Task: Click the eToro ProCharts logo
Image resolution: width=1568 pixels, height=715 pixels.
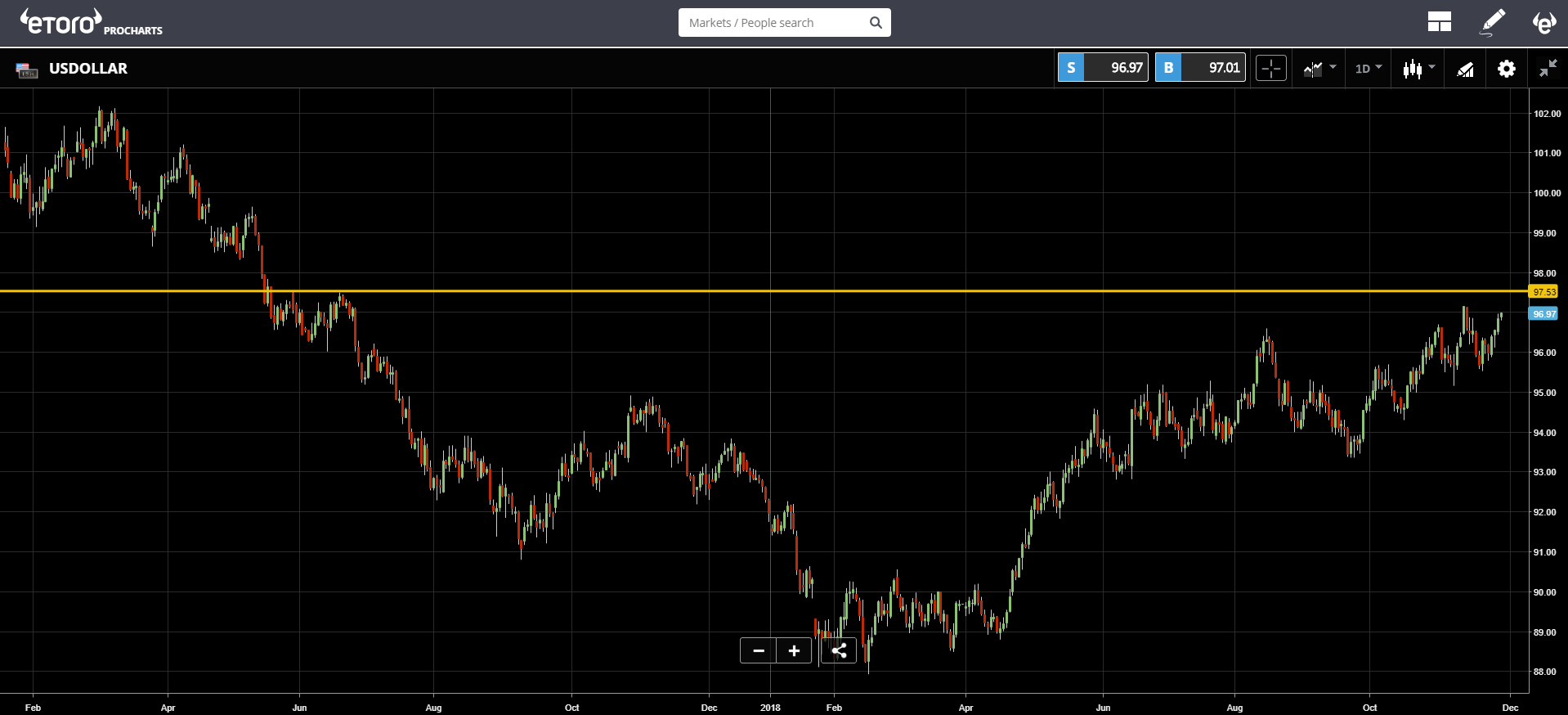Action: tap(91, 22)
